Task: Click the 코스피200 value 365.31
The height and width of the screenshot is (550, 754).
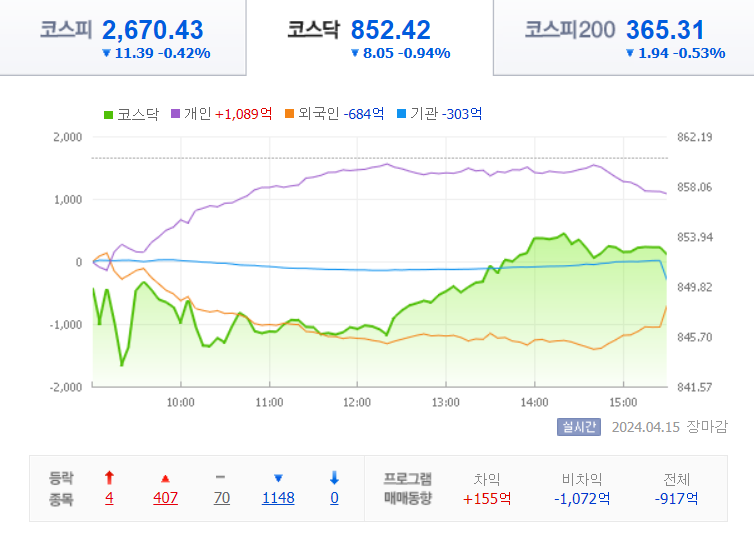Action: [x=665, y=30]
